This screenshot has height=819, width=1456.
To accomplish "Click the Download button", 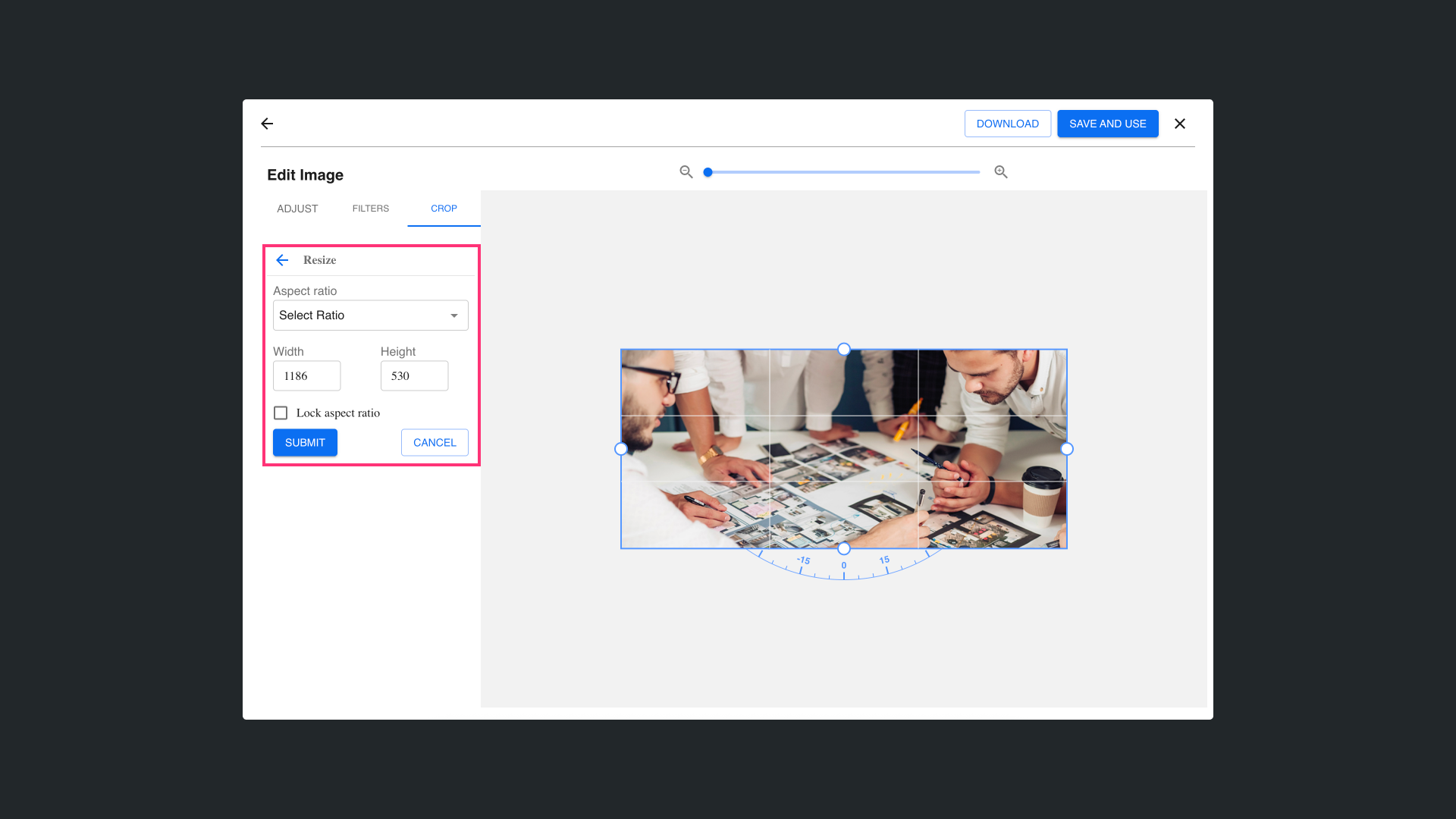I will (1007, 124).
